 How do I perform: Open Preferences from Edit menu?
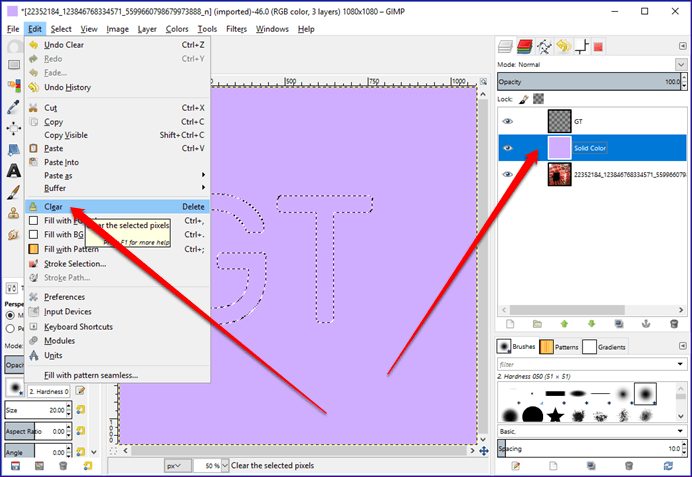[x=117, y=297]
